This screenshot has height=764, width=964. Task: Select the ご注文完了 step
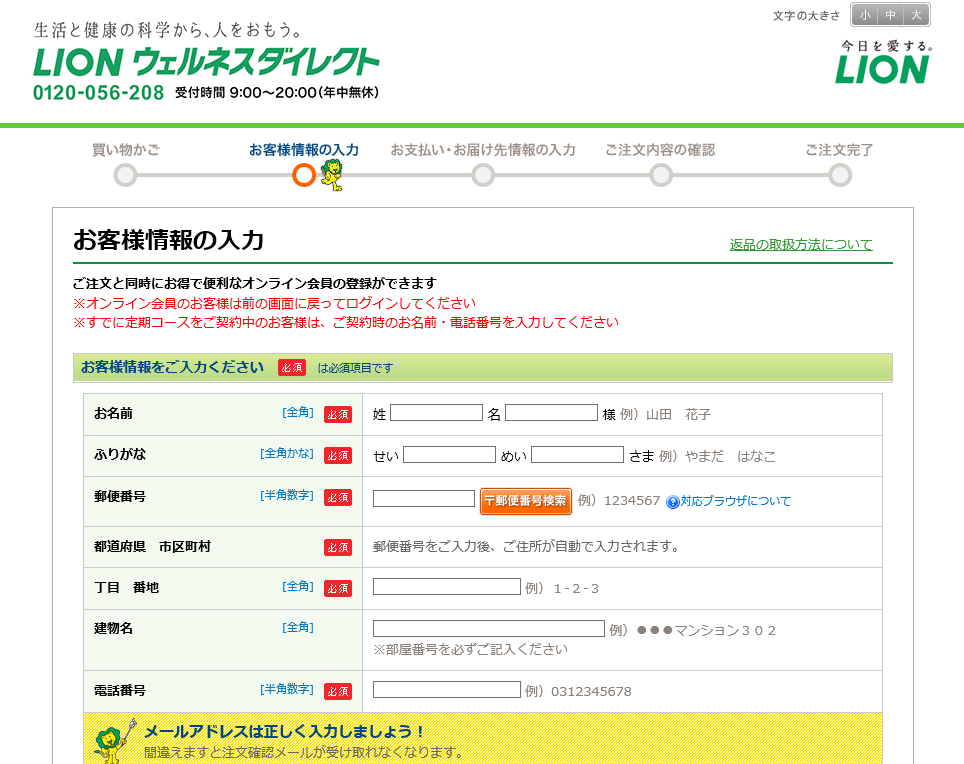[x=839, y=149]
